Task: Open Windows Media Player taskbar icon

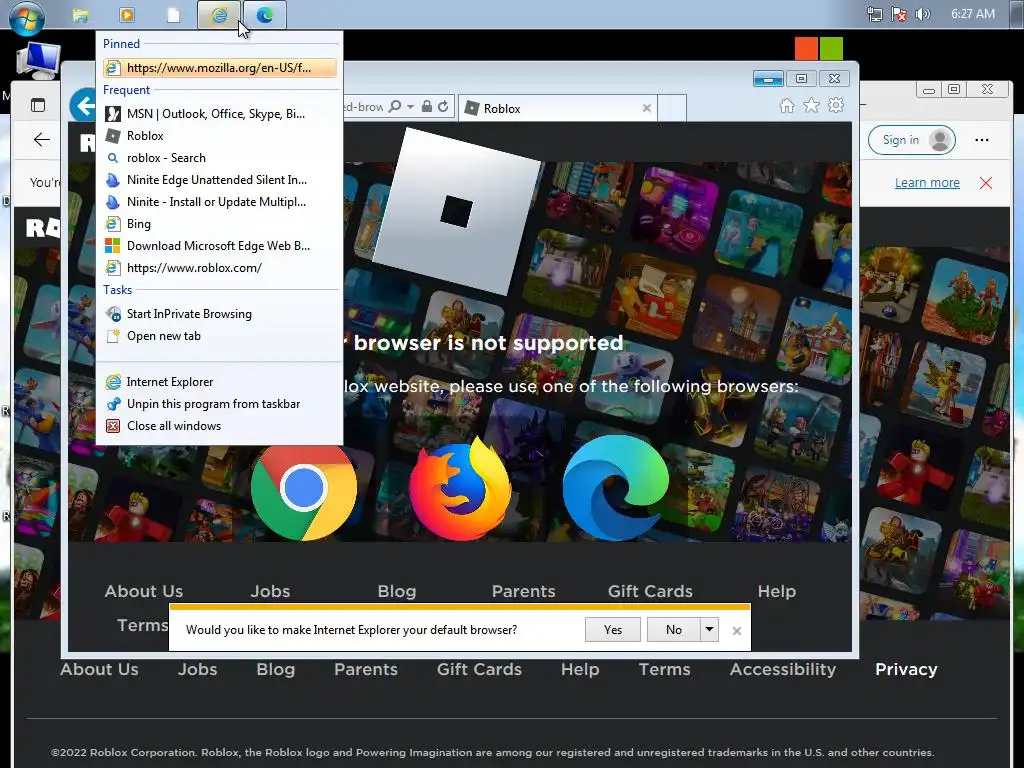Action: point(127,15)
